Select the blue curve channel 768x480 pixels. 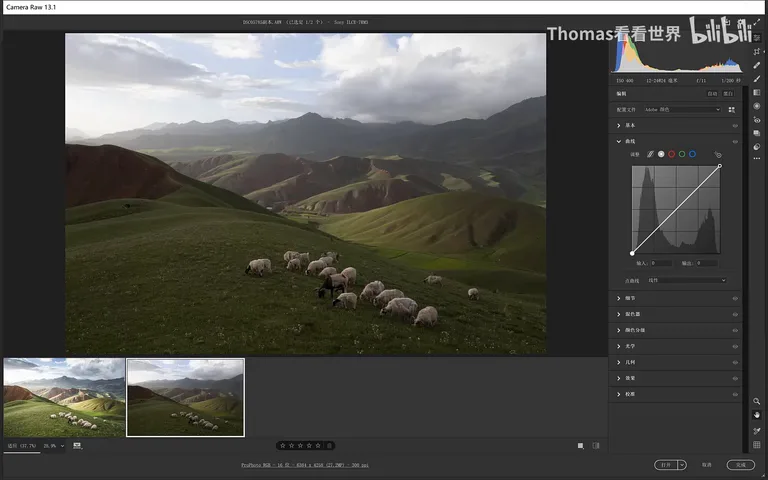click(692, 154)
